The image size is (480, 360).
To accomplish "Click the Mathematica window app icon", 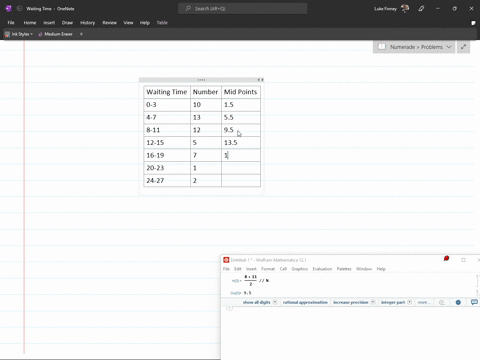I will 226,260.
